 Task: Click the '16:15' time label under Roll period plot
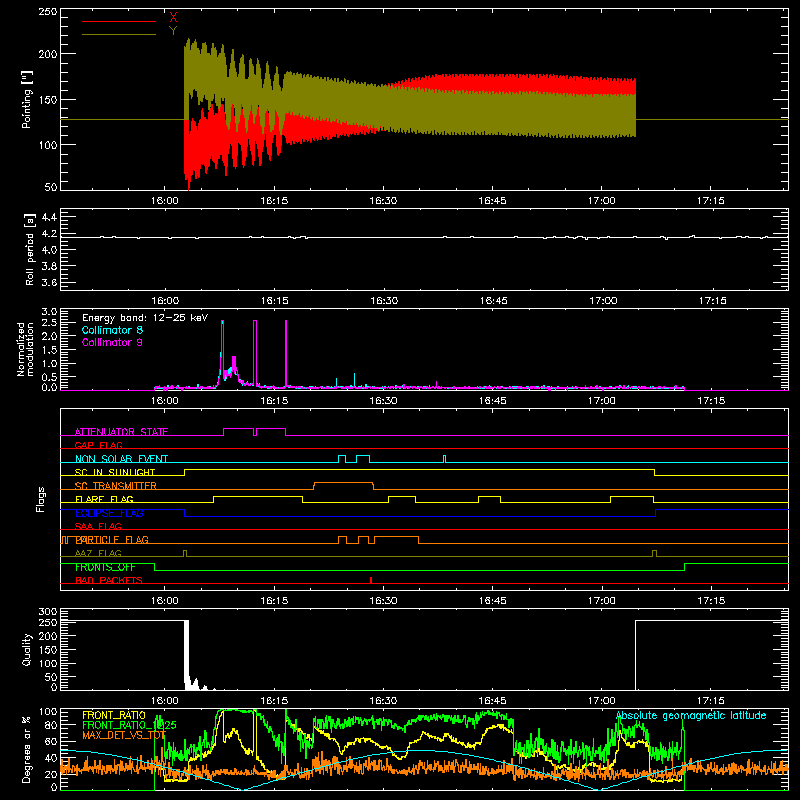274,301
